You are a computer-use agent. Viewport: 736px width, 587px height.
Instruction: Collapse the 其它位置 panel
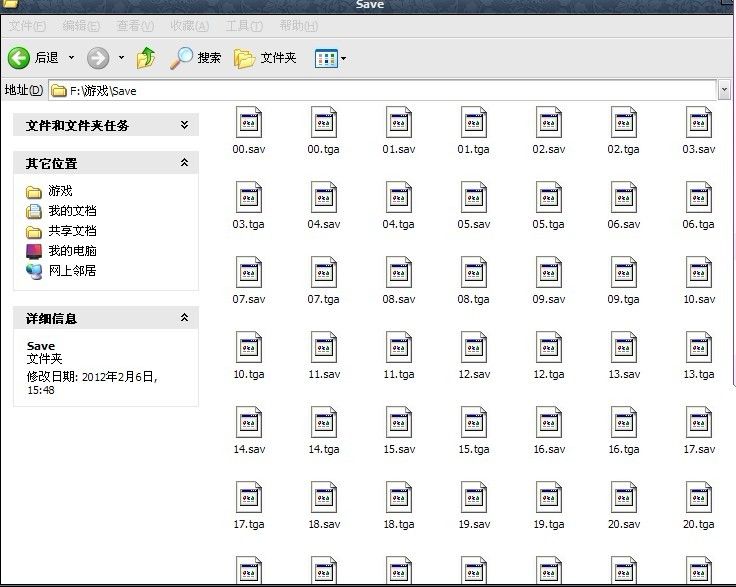point(184,163)
